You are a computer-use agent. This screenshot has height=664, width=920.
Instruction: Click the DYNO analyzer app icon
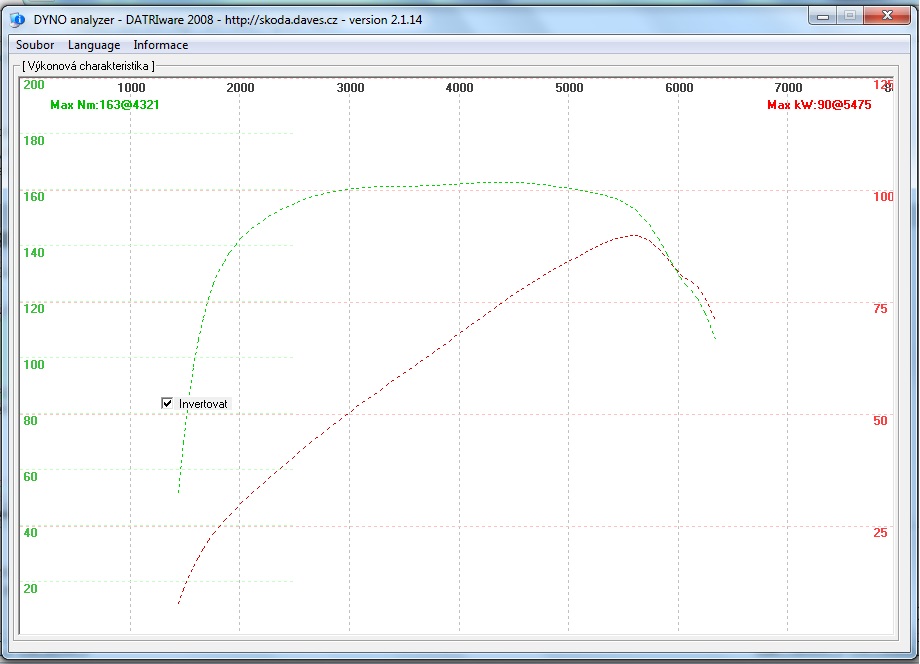point(17,20)
